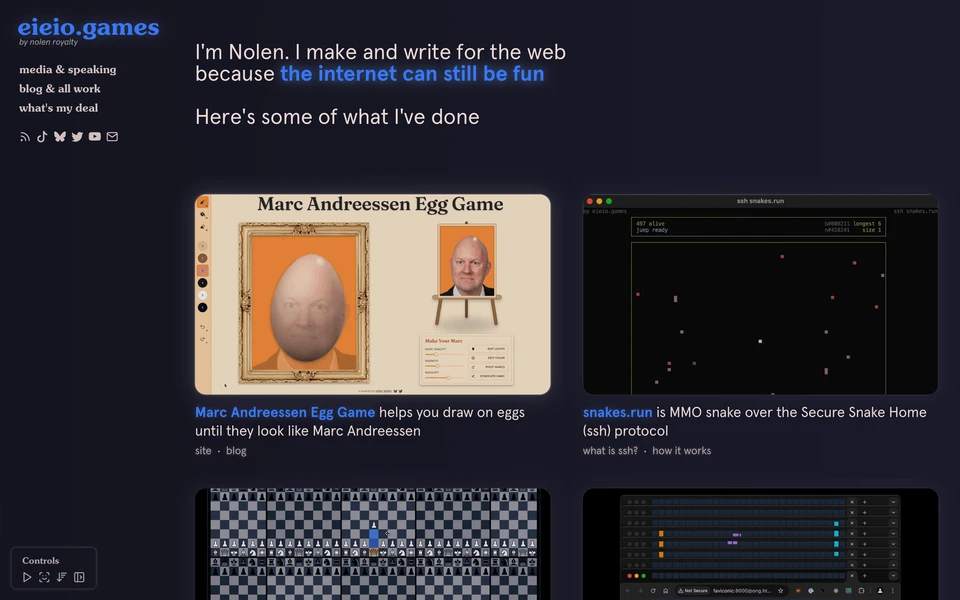Open the Twitter bird icon

point(77,137)
